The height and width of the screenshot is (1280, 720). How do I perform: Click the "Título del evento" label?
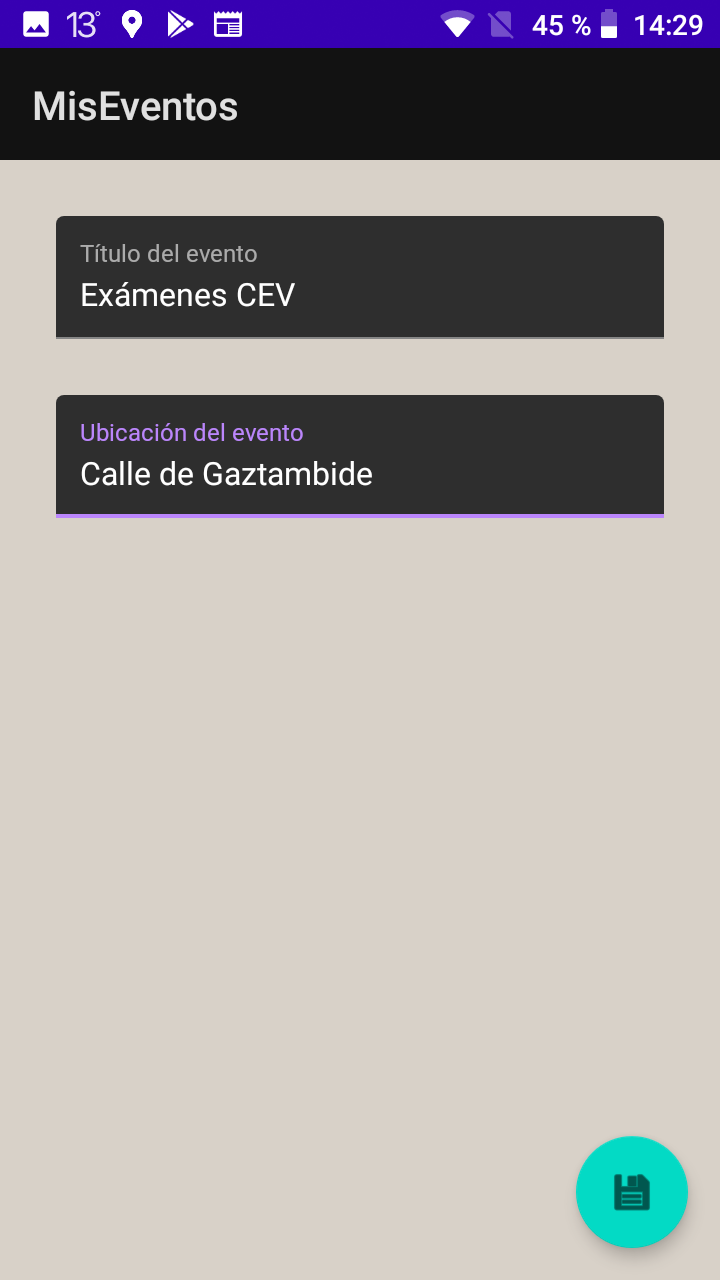[x=169, y=254]
